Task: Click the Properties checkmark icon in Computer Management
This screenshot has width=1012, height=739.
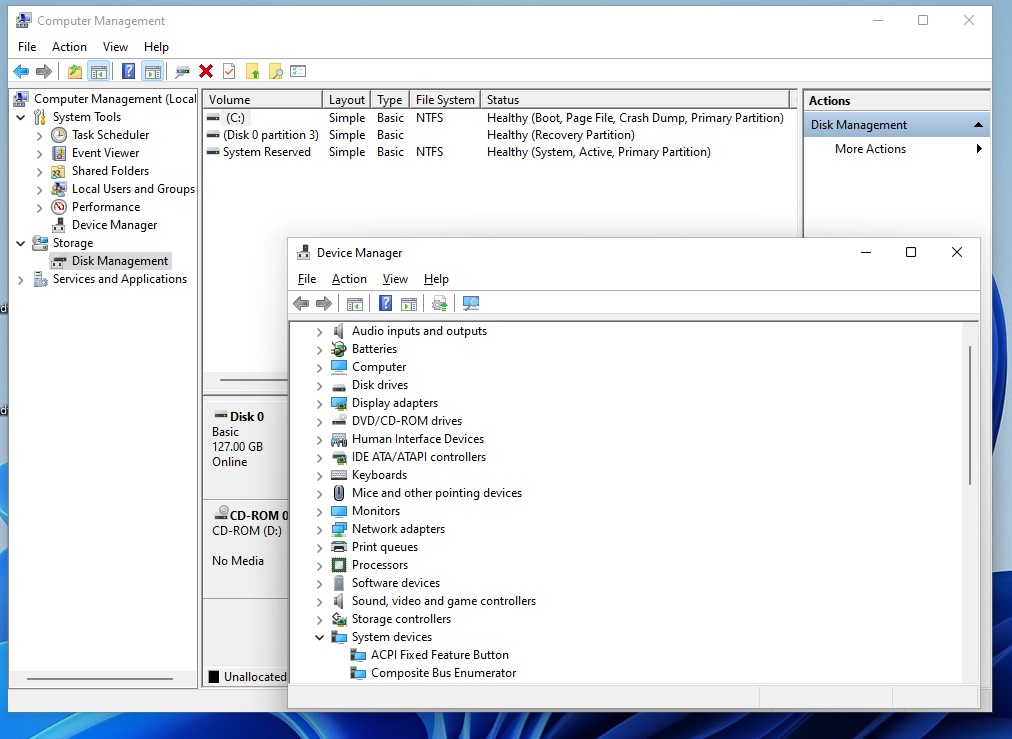Action: (229, 72)
